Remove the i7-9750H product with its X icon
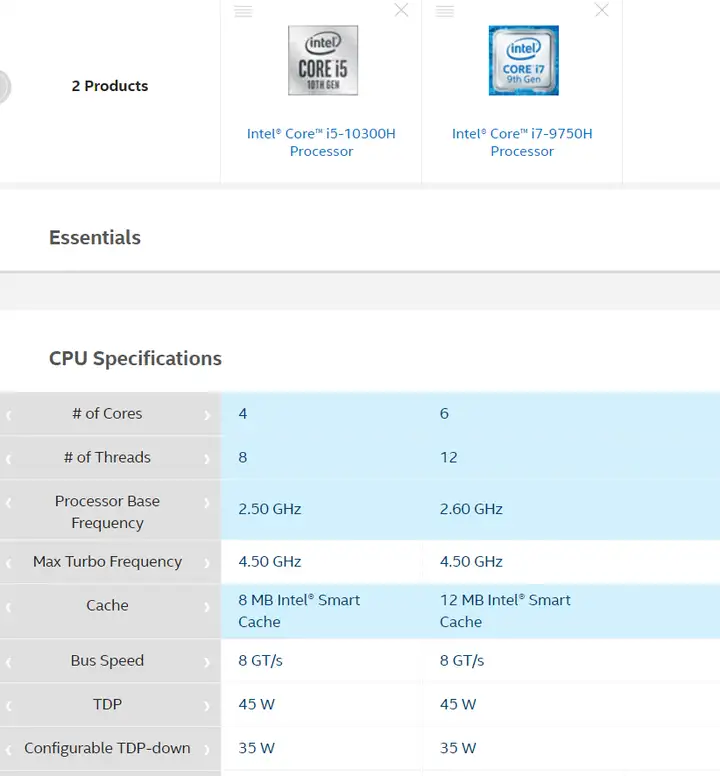The image size is (720, 776). tap(602, 10)
